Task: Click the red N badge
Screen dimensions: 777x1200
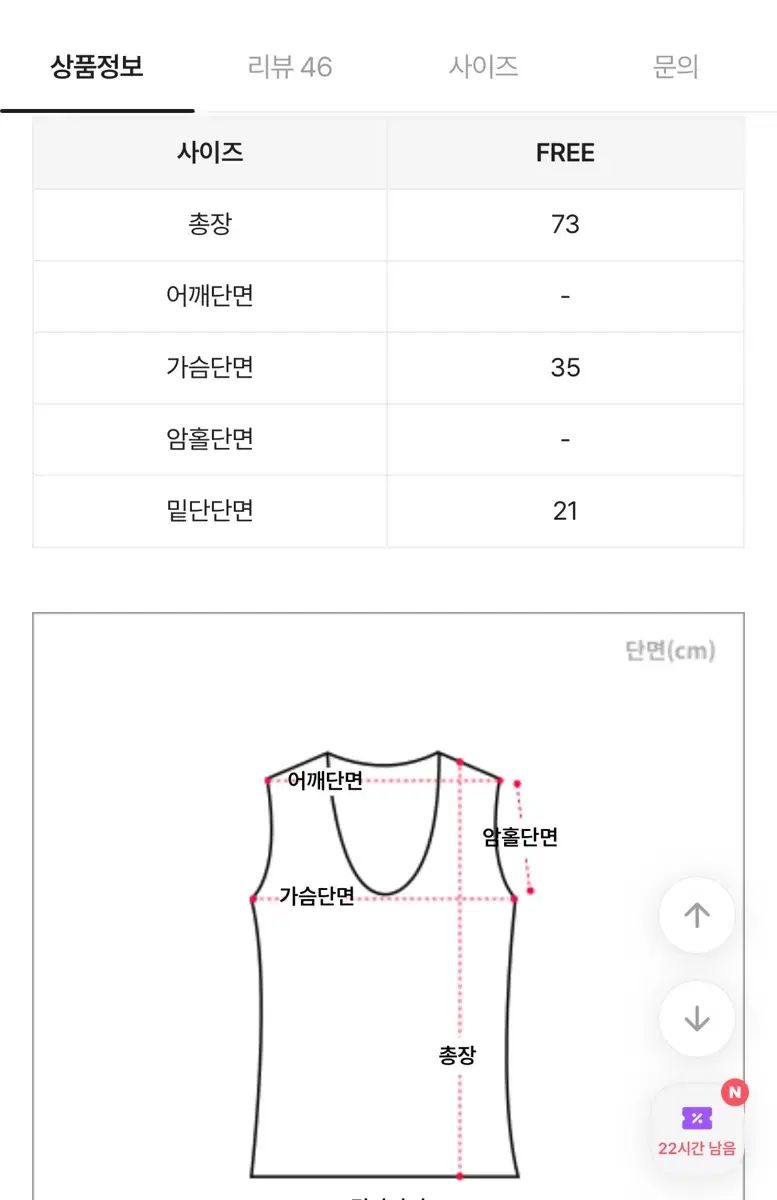Action: click(x=735, y=1092)
